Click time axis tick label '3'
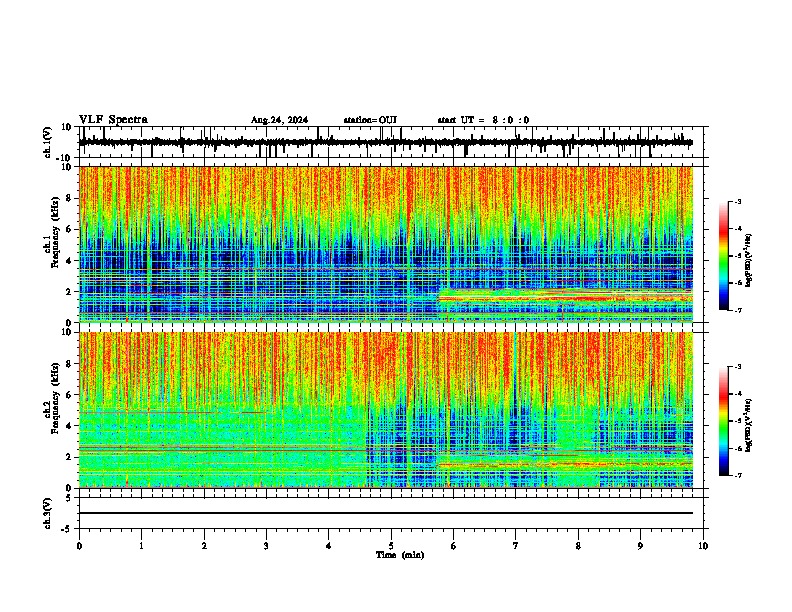 pyautogui.click(x=266, y=546)
